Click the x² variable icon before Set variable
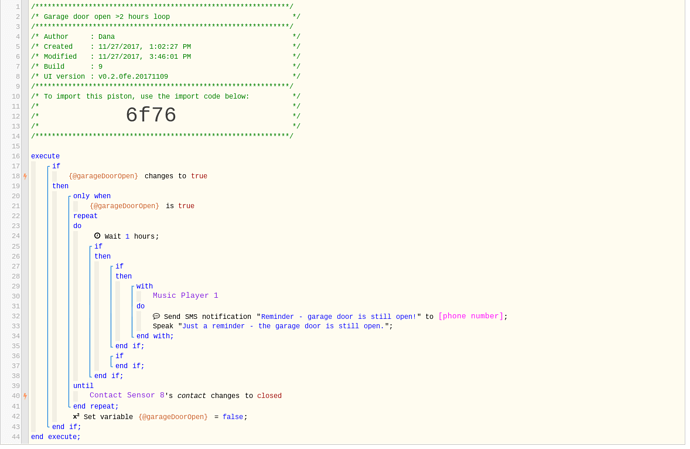This screenshot has width=690, height=449. coord(76,416)
